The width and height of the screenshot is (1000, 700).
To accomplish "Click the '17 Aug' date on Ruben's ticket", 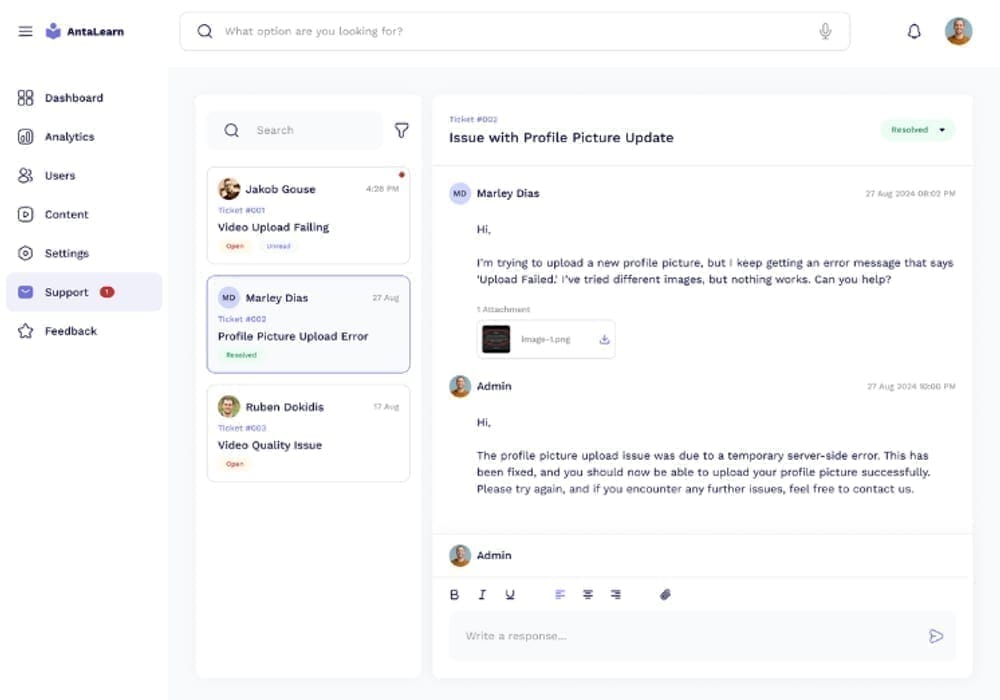I will pos(386,407).
